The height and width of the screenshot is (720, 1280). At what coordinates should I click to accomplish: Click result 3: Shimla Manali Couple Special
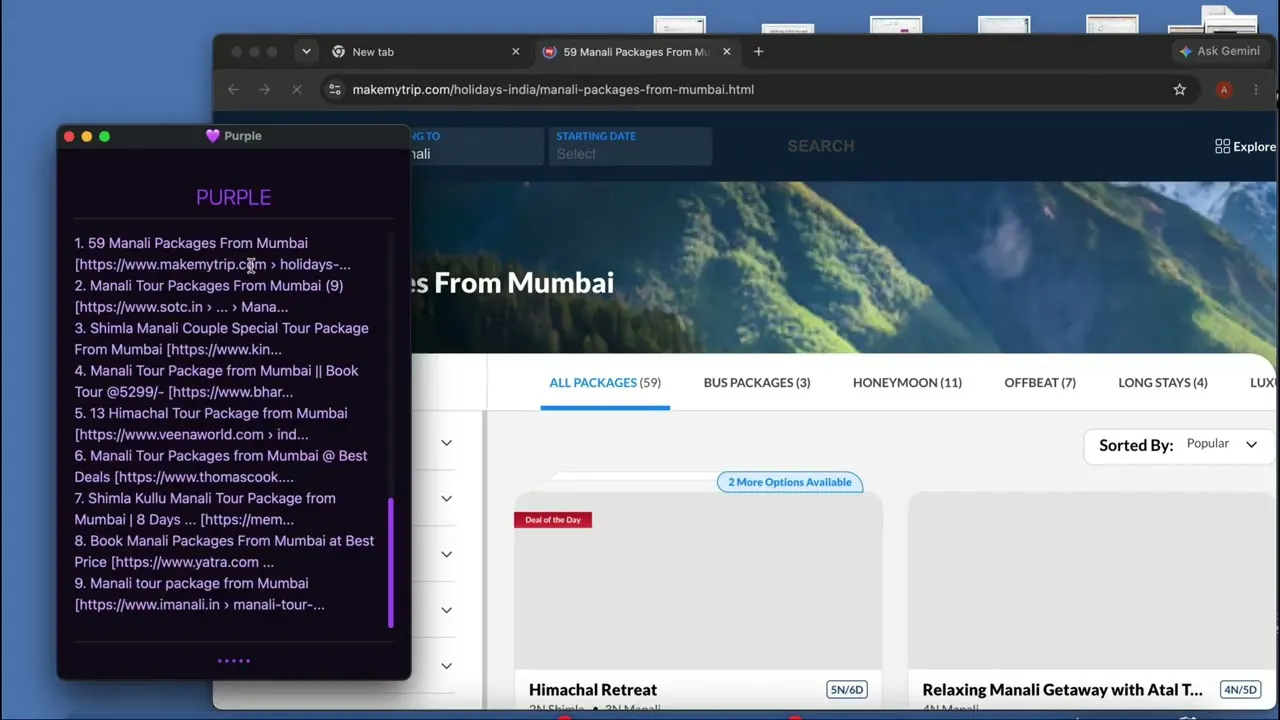[x=221, y=339]
